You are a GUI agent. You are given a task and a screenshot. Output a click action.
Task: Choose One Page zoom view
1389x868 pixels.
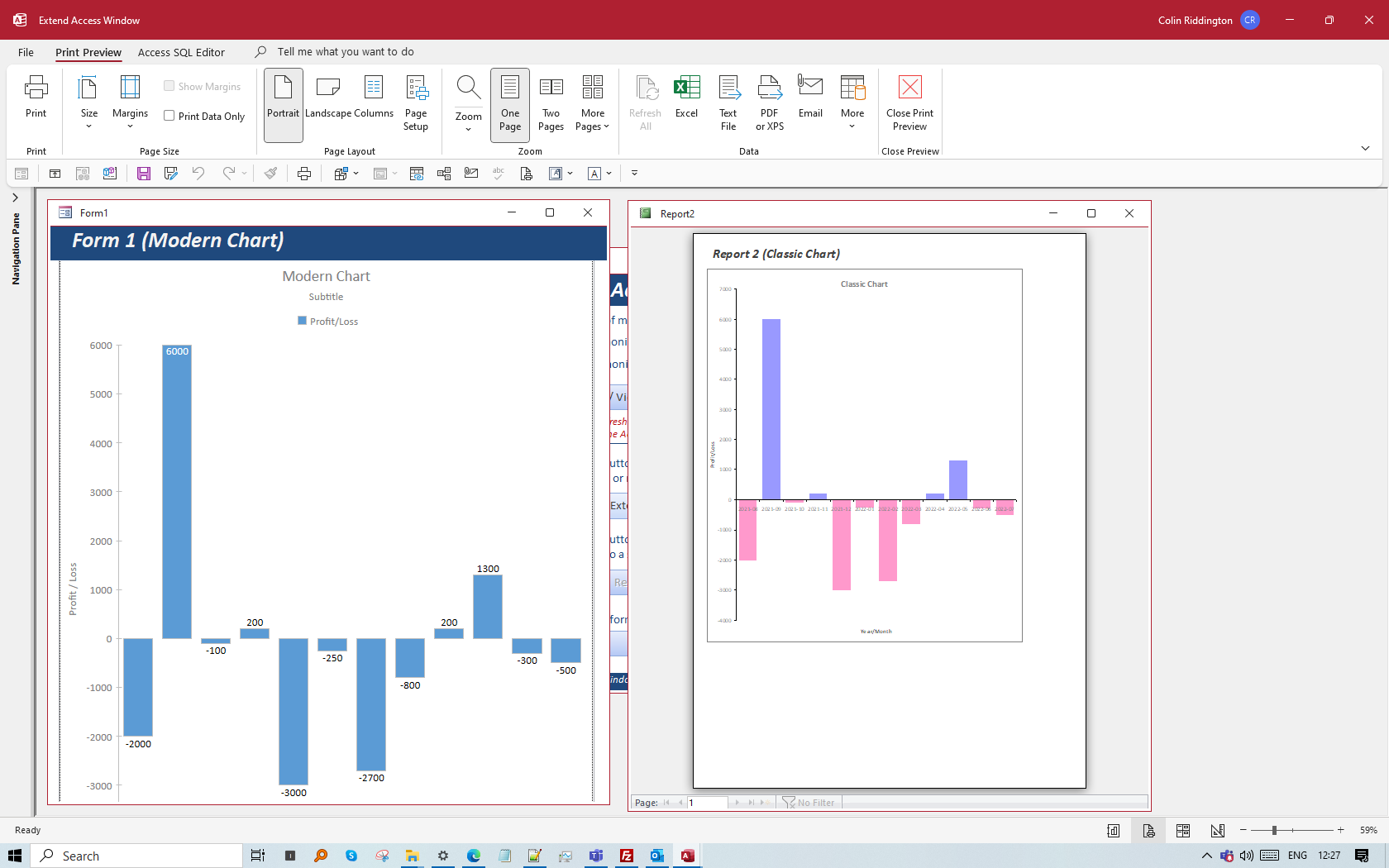pos(510,103)
